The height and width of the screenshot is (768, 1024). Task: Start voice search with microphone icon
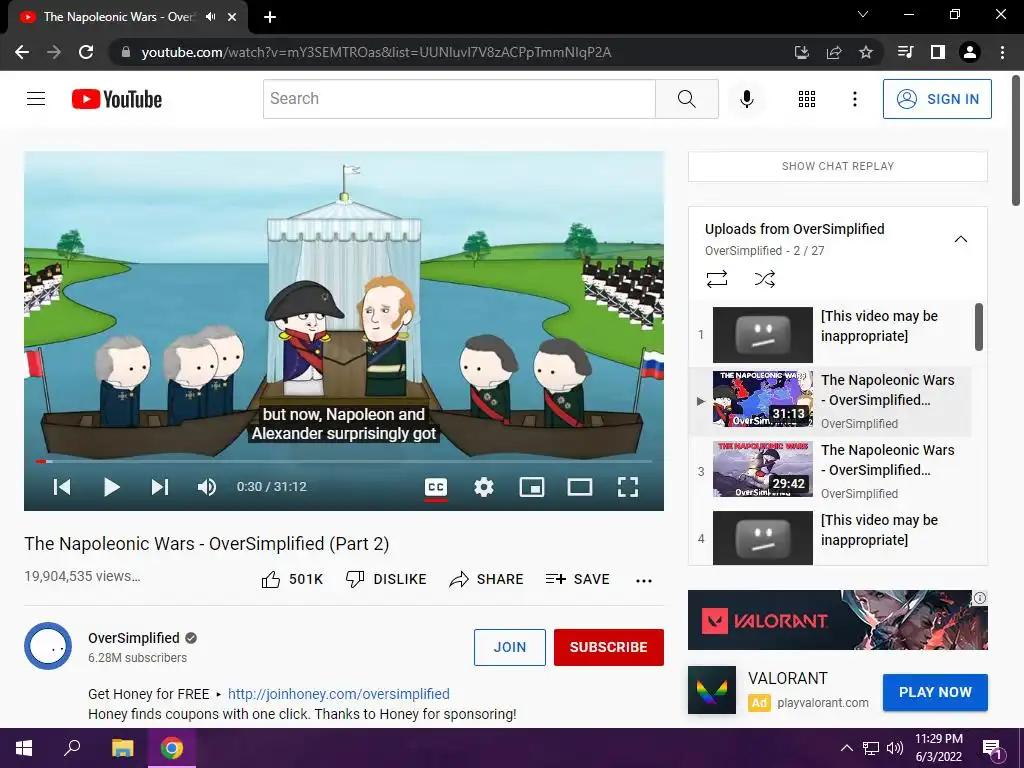(746, 99)
